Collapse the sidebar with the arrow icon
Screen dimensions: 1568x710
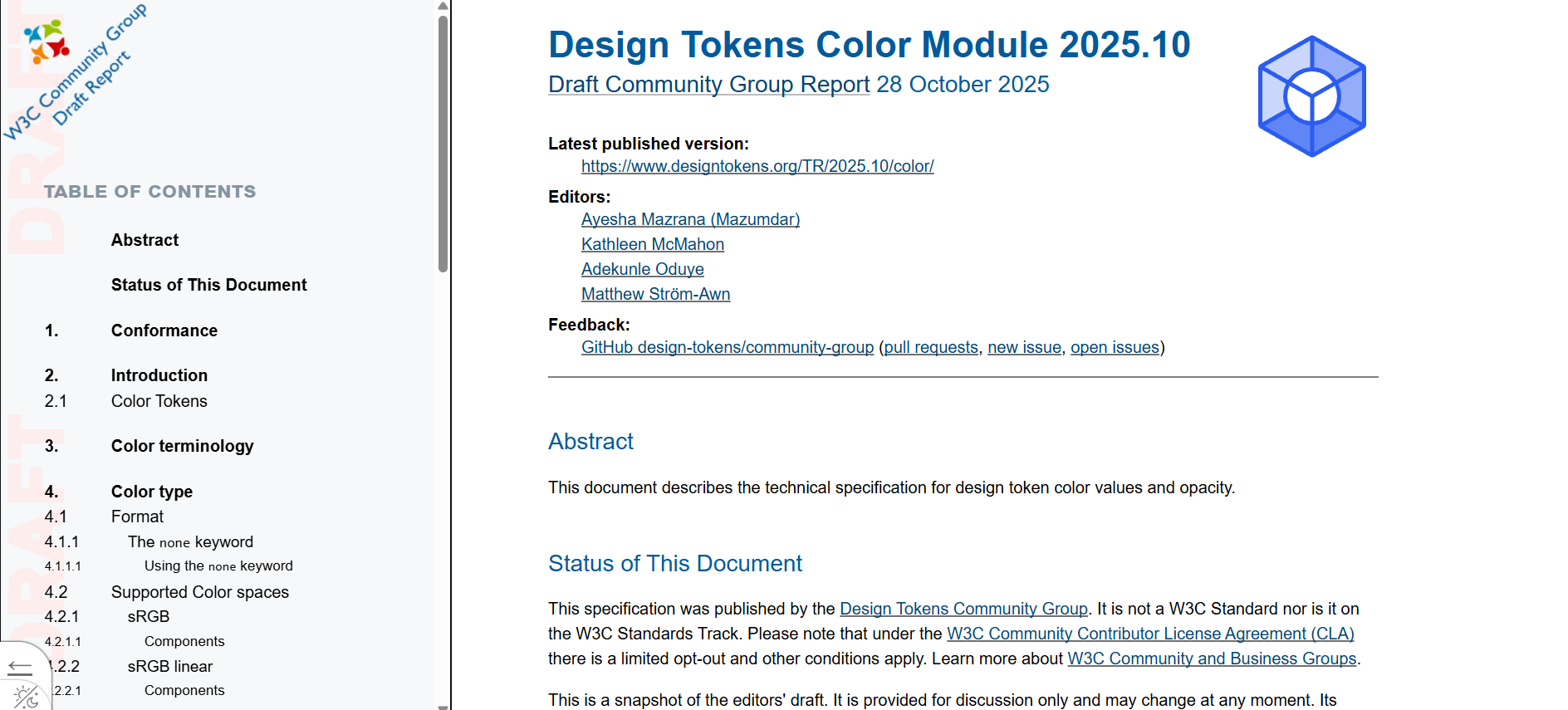pyautogui.click(x=20, y=667)
